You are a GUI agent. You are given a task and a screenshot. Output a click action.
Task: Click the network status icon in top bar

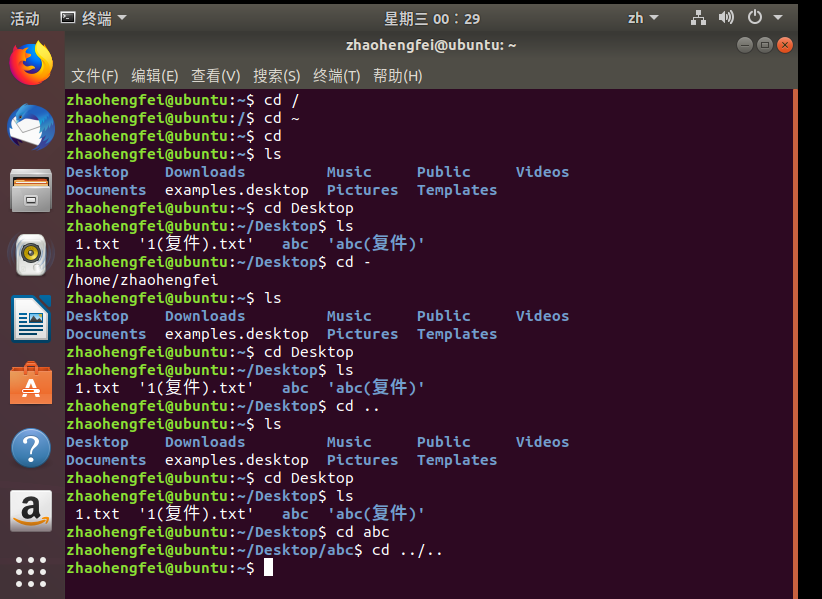tap(698, 18)
